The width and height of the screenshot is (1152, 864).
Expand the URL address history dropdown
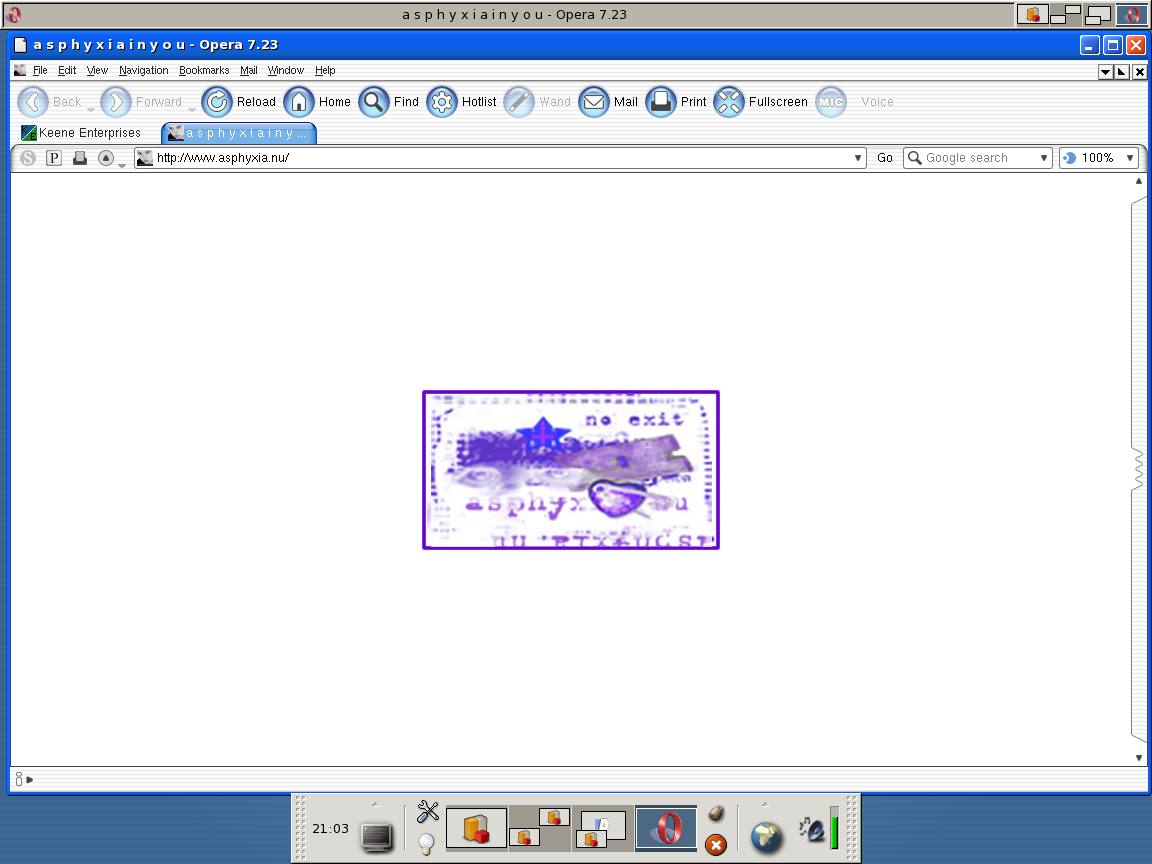pyautogui.click(x=857, y=158)
